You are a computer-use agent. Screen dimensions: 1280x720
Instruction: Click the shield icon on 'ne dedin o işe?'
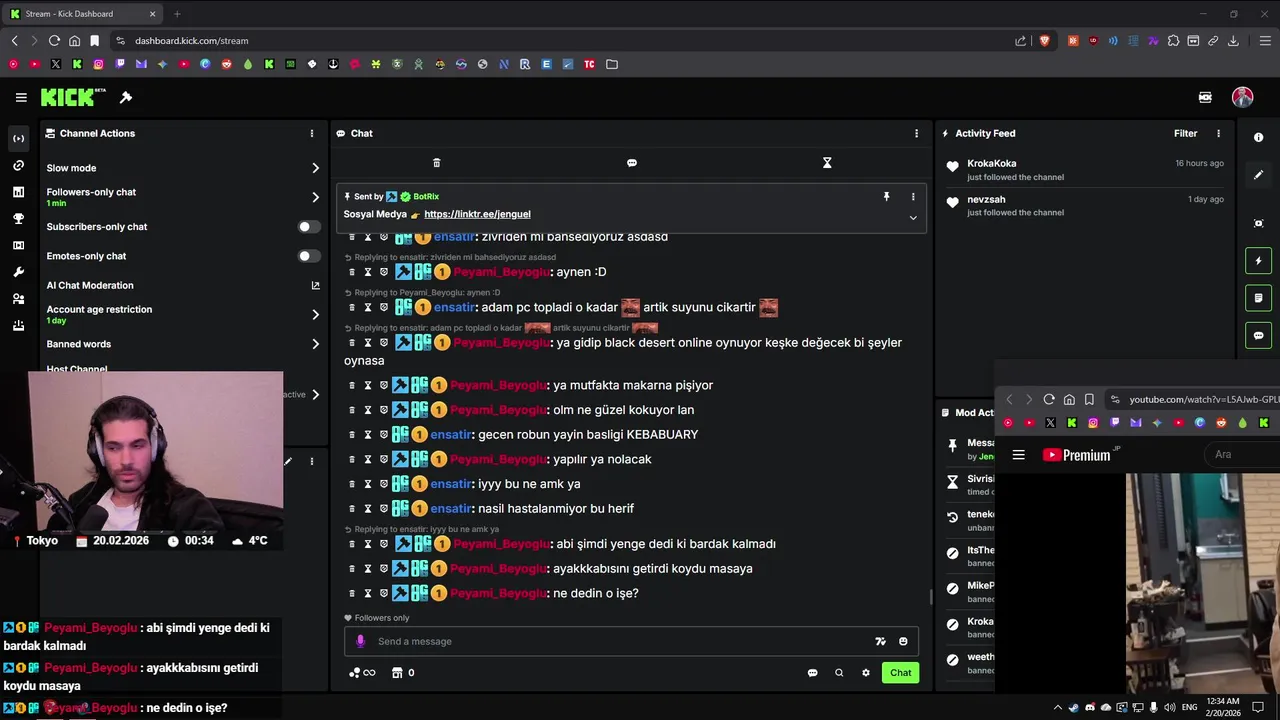click(383, 594)
